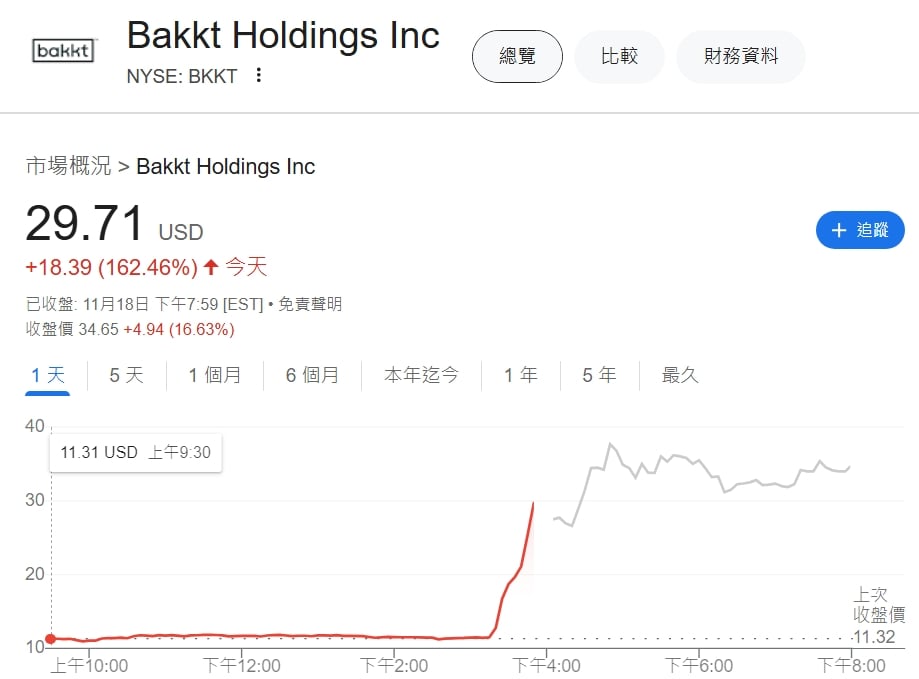Select 本年迄今 year-to-date range
This screenshot has width=919, height=679.
421,375
